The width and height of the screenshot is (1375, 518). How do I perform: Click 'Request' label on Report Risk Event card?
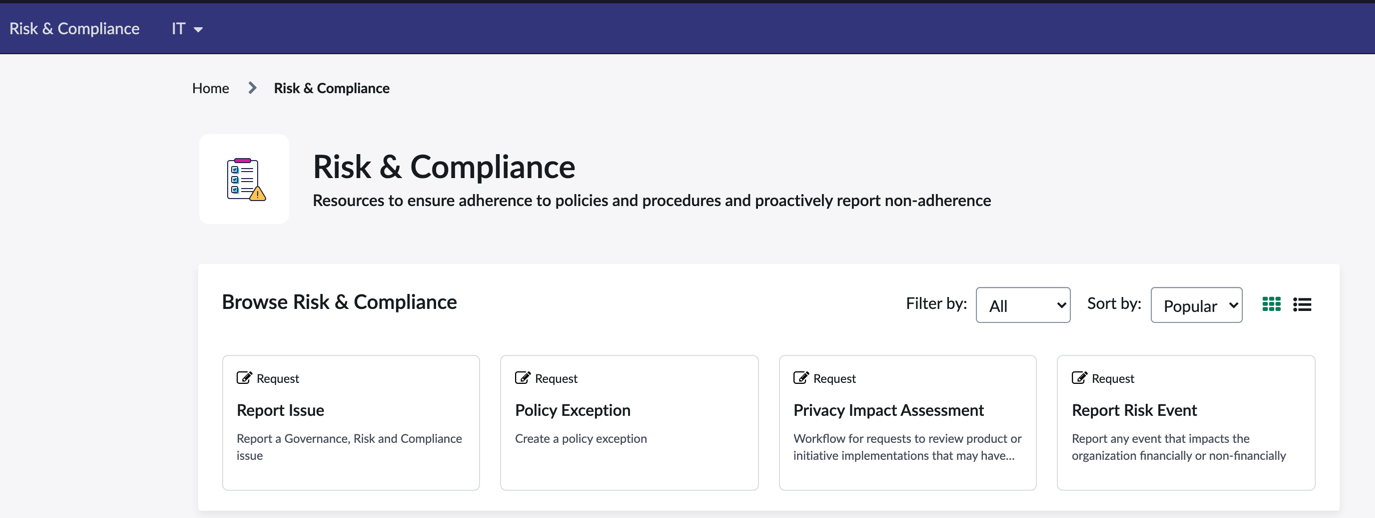pyautogui.click(x=1113, y=378)
